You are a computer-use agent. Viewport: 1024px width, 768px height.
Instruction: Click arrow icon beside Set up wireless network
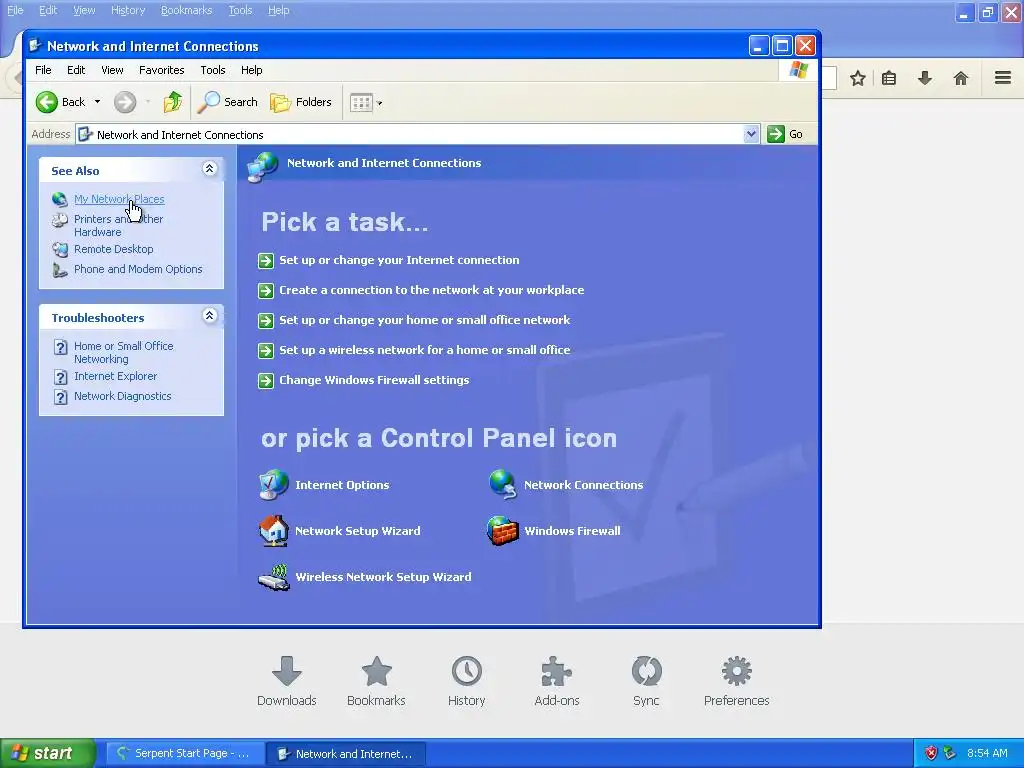coord(266,351)
